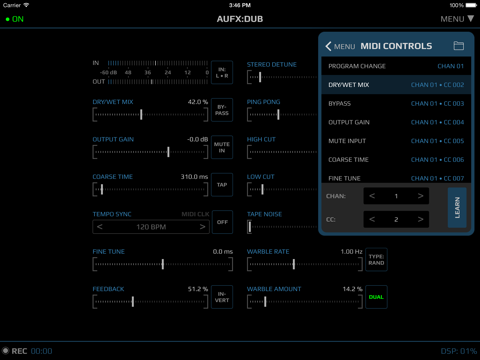Select the COARSE TIME MIDI row
The height and width of the screenshot is (360, 480).
[x=396, y=159]
